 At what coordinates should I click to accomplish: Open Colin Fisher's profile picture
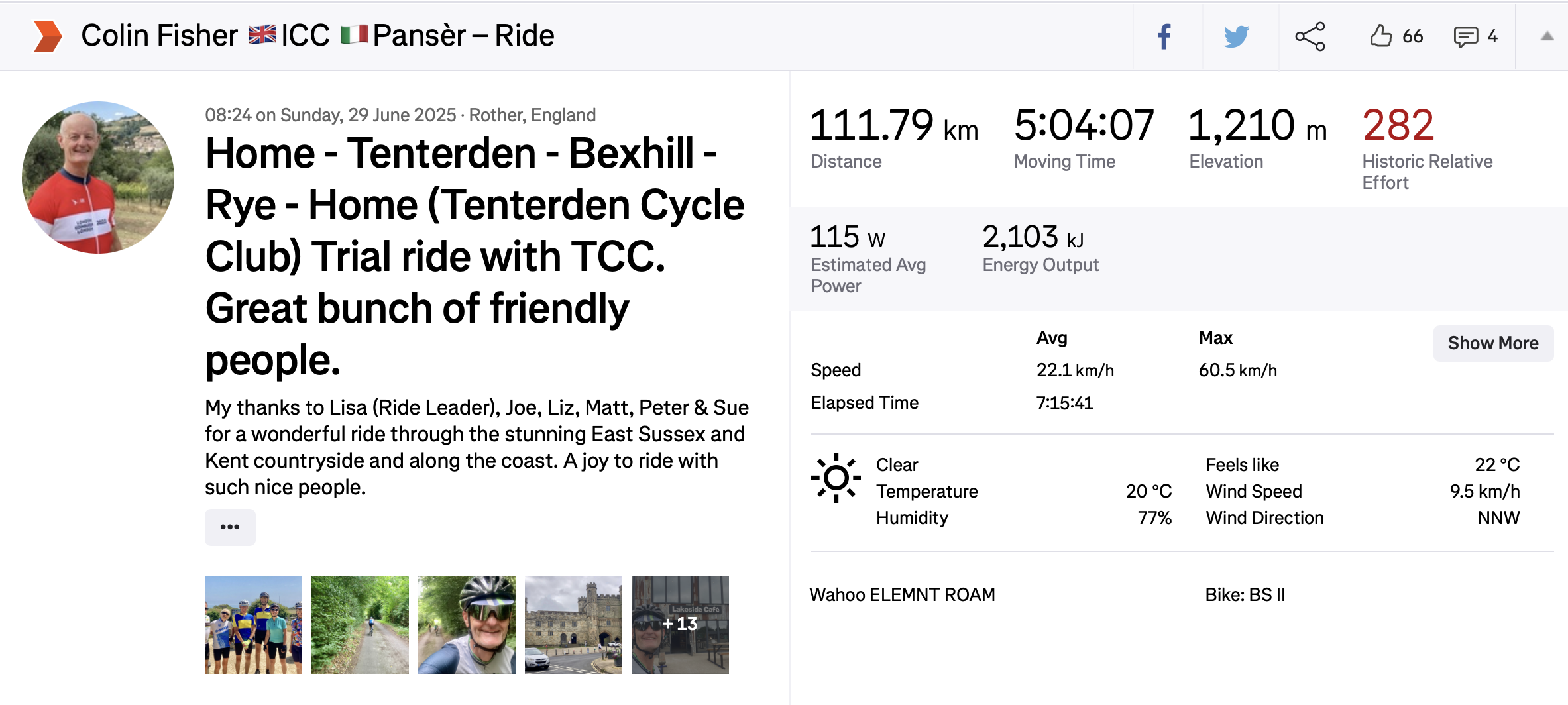pyautogui.click(x=98, y=178)
